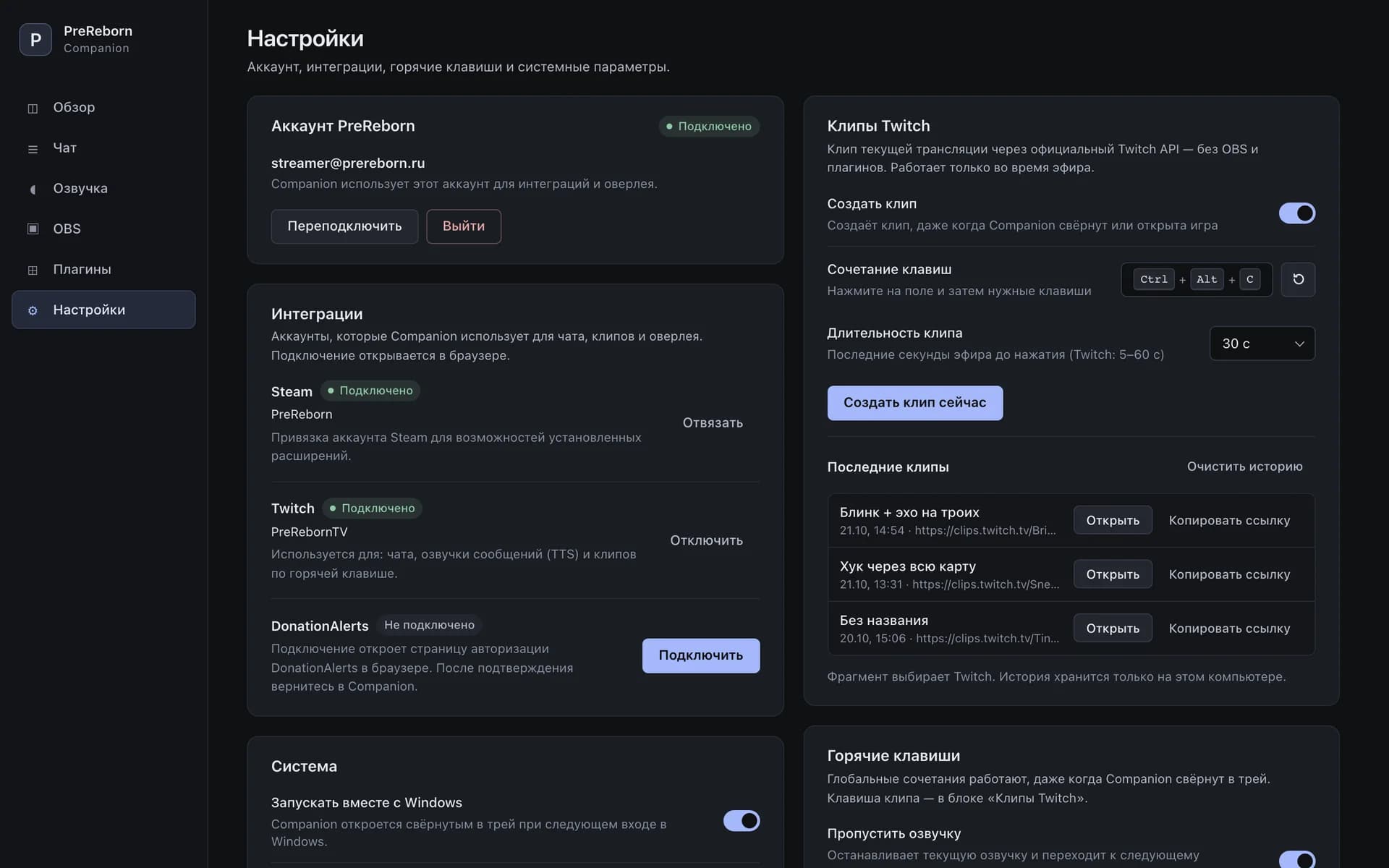The width and height of the screenshot is (1389, 868).
Task: Click the Обзор sidebar icon
Action: tap(33, 108)
